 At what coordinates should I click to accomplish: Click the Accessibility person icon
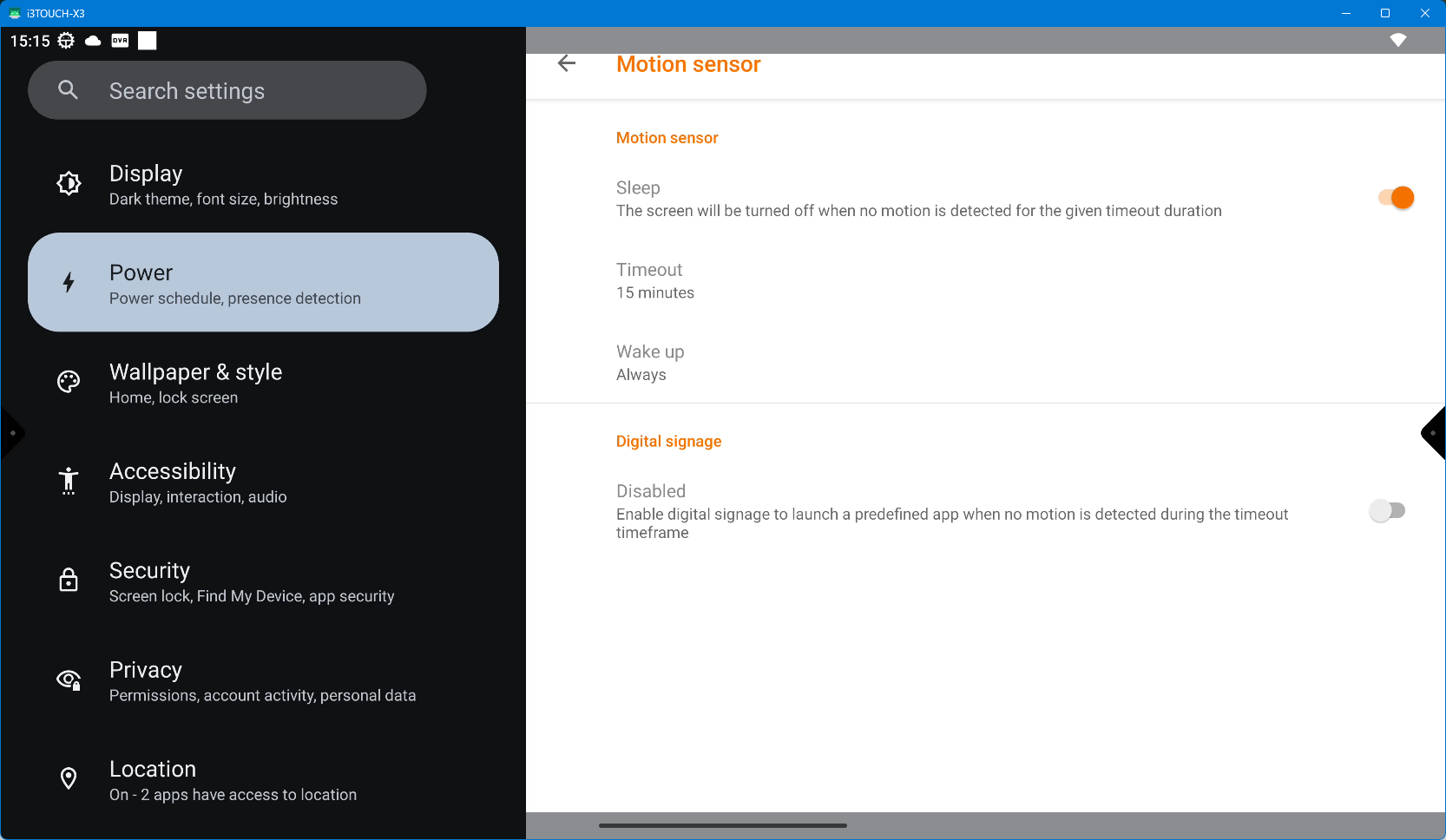point(69,481)
